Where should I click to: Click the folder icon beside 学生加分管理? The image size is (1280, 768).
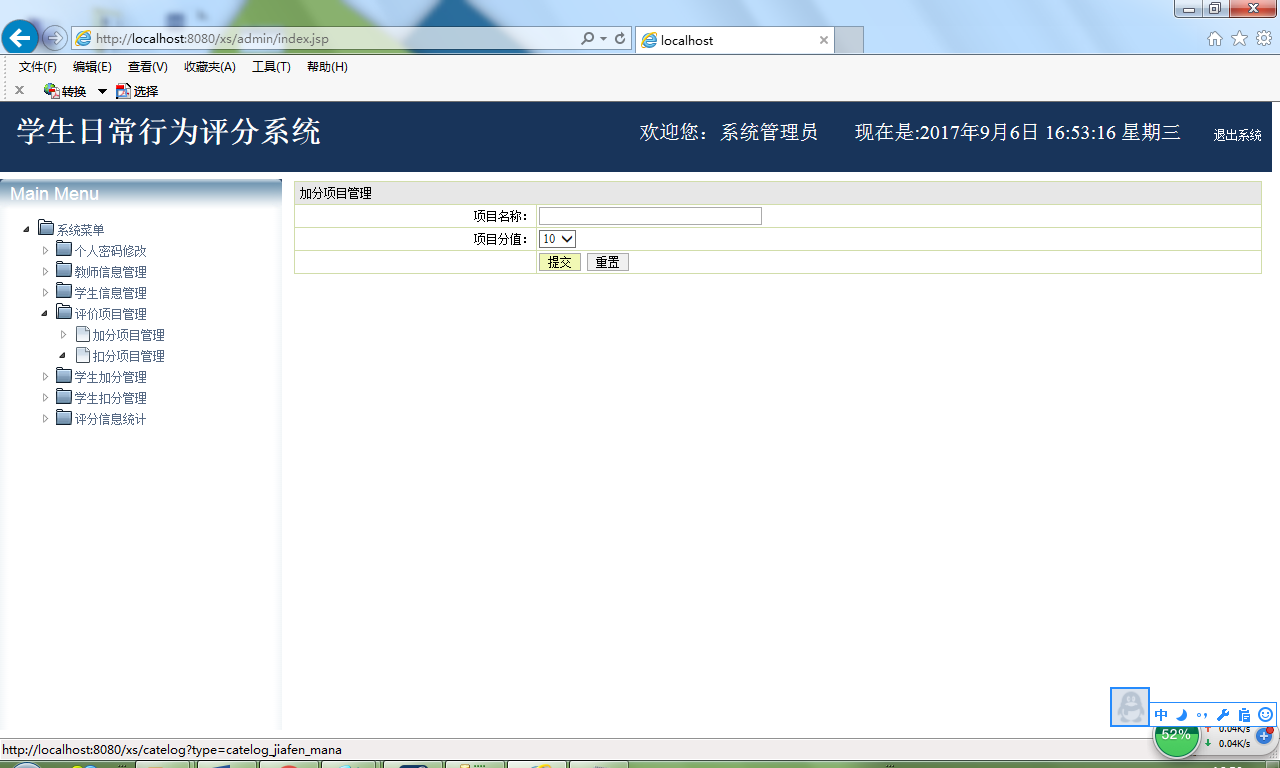coord(64,375)
